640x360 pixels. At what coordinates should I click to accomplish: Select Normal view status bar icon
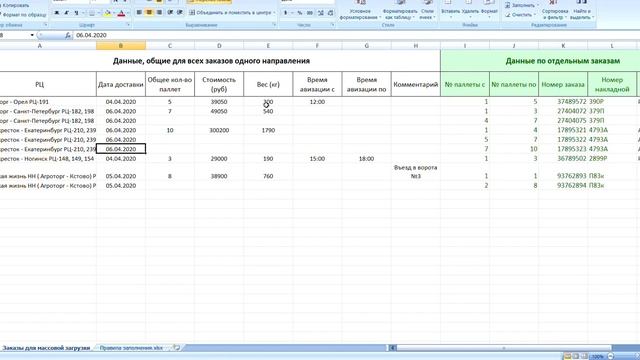pos(567,356)
